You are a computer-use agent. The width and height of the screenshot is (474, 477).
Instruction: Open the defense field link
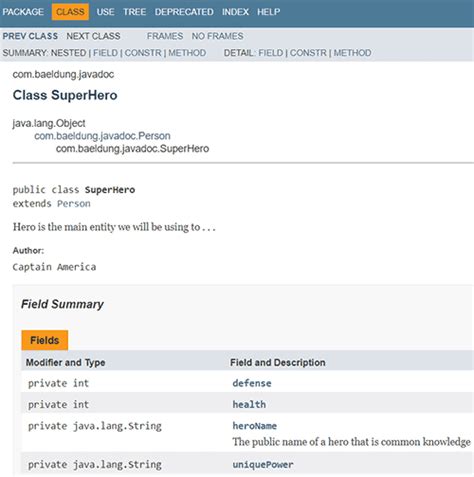coord(252,383)
